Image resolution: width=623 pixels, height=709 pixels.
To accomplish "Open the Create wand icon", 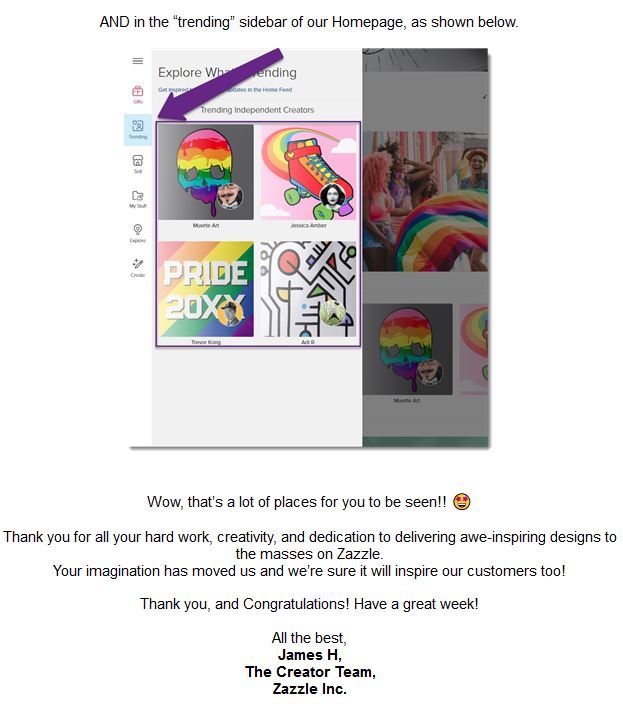I will click(x=138, y=267).
